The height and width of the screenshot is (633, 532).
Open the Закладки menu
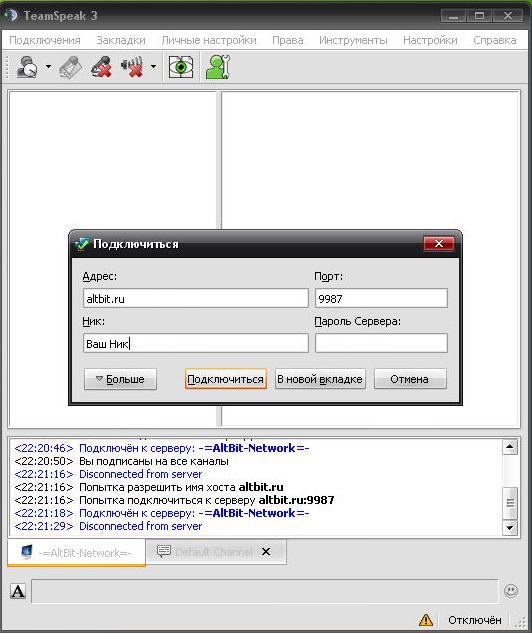pos(121,40)
